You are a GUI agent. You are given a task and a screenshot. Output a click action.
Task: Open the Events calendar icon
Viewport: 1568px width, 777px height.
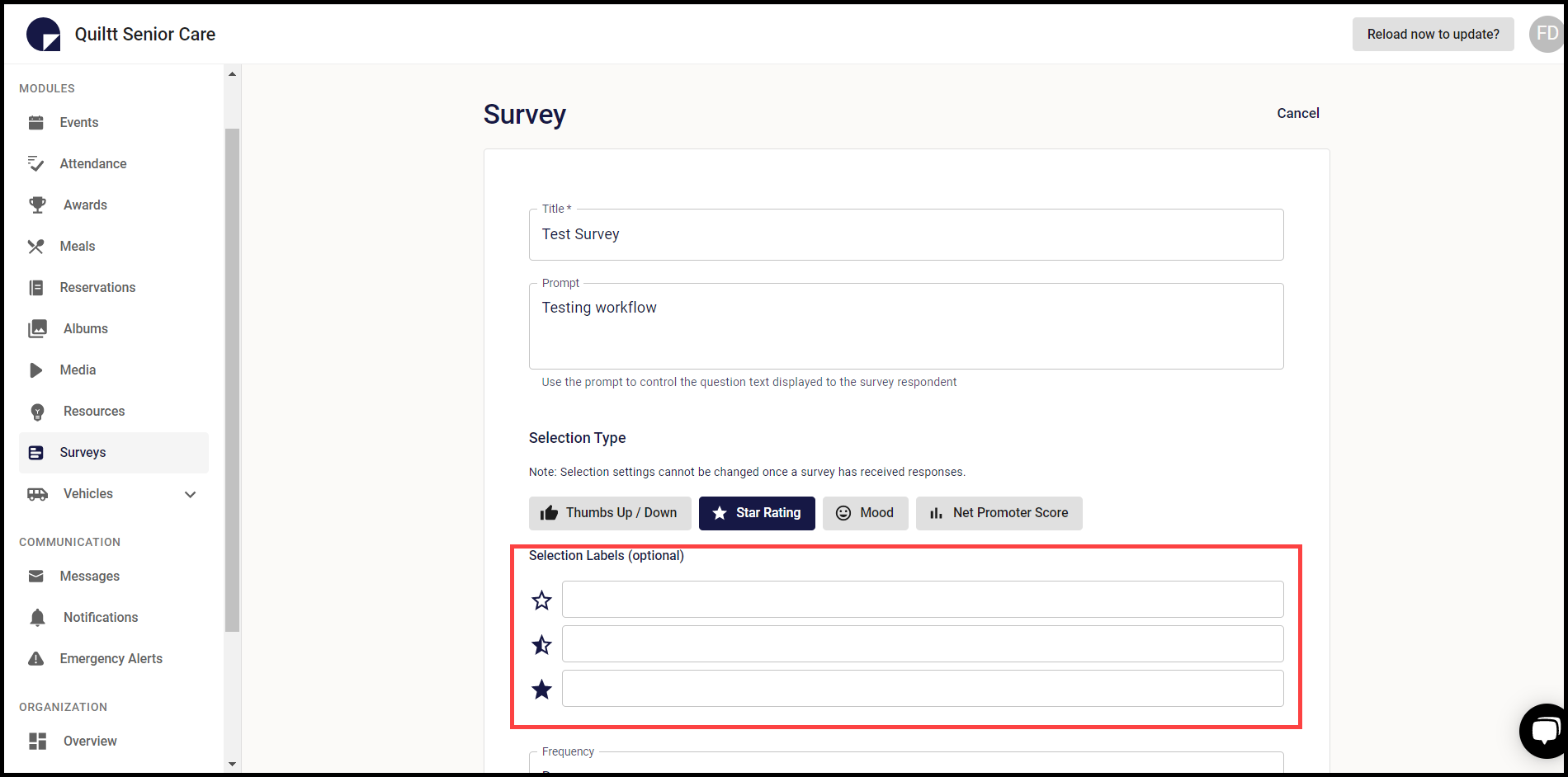(x=36, y=123)
